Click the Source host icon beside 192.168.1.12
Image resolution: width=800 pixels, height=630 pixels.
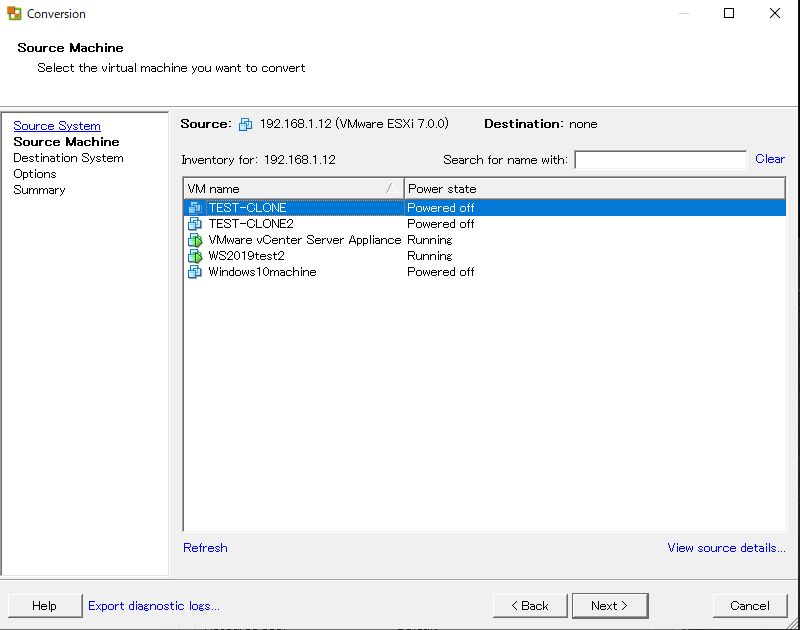(245, 124)
